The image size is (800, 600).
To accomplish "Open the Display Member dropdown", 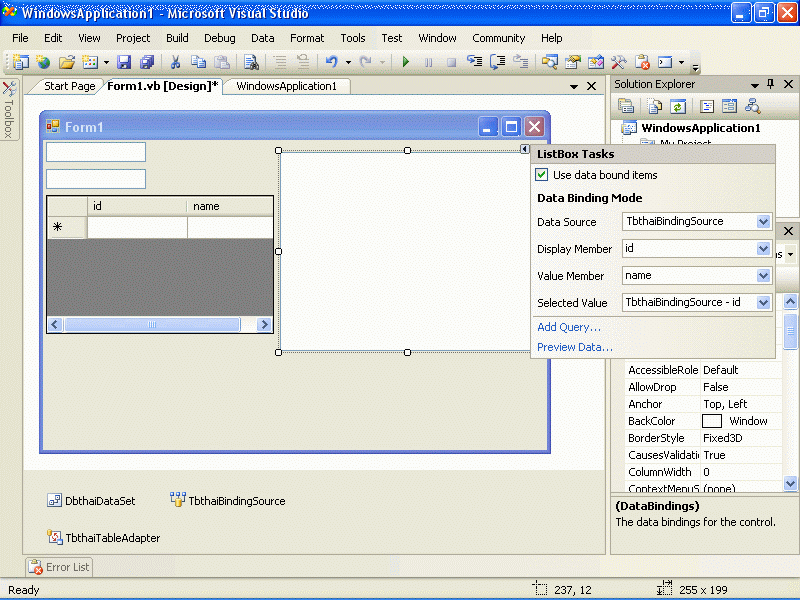I will click(763, 248).
